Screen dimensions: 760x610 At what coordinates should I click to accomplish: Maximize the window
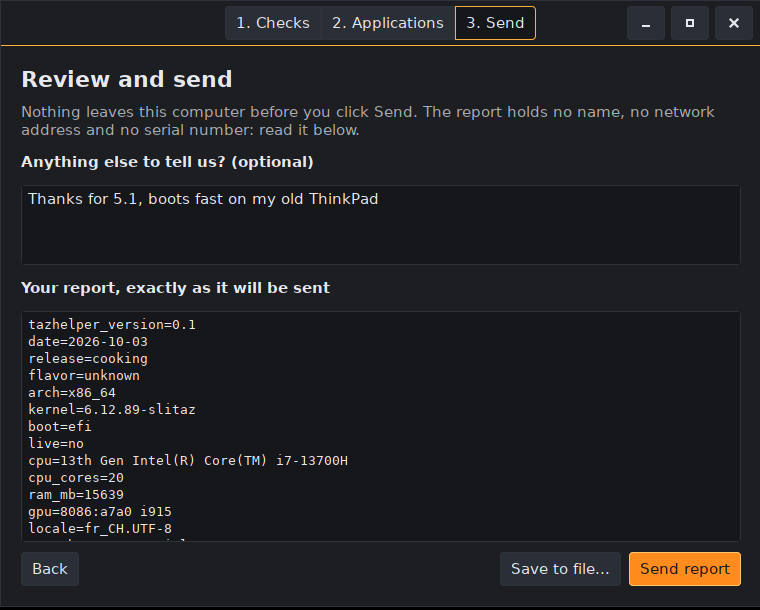(690, 23)
